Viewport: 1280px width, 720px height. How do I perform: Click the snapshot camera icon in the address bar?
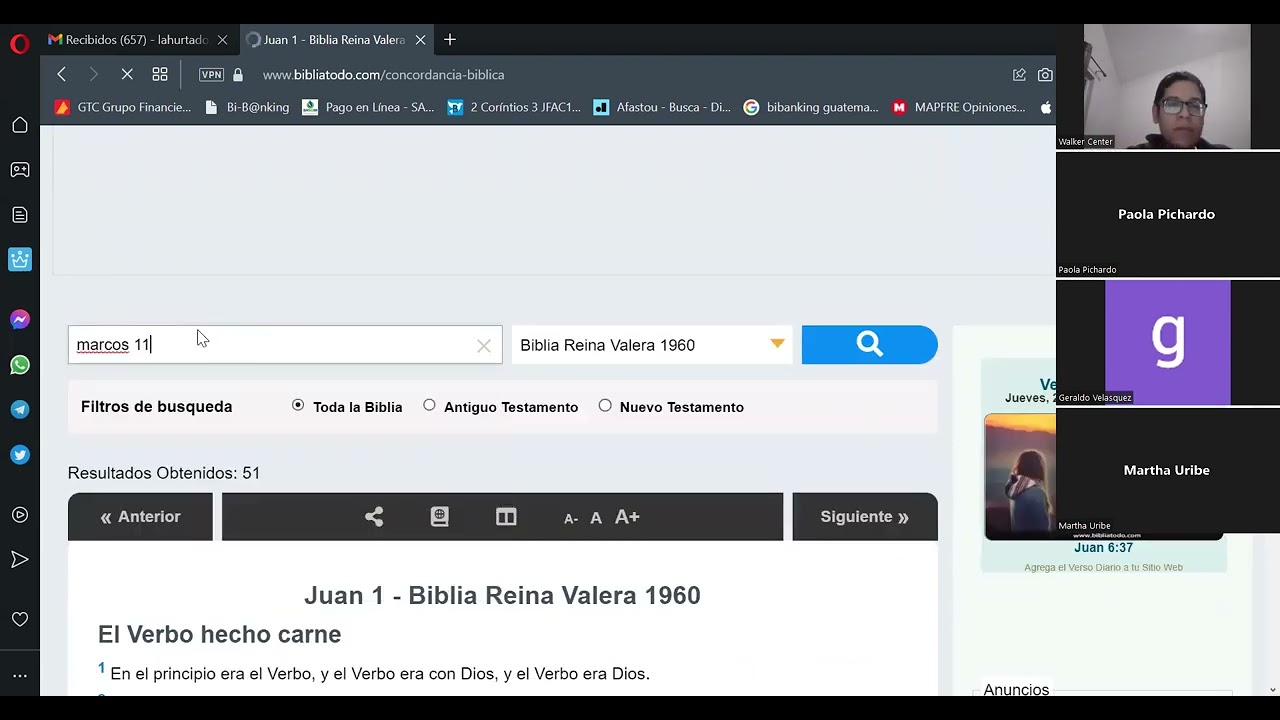(1045, 75)
